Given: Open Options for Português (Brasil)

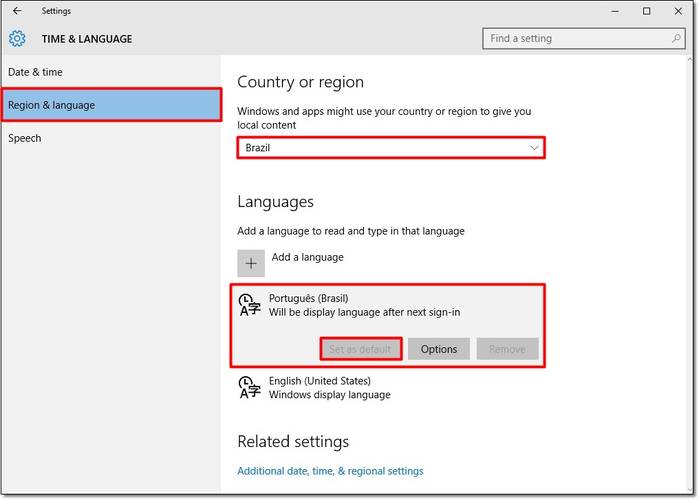Looking at the screenshot, I should (439, 349).
